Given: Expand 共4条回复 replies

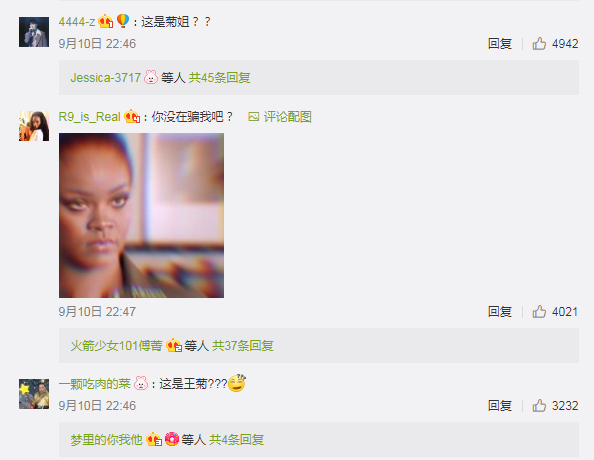Looking at the screenshot, I should pyautogui.click(x=236, y=440).
